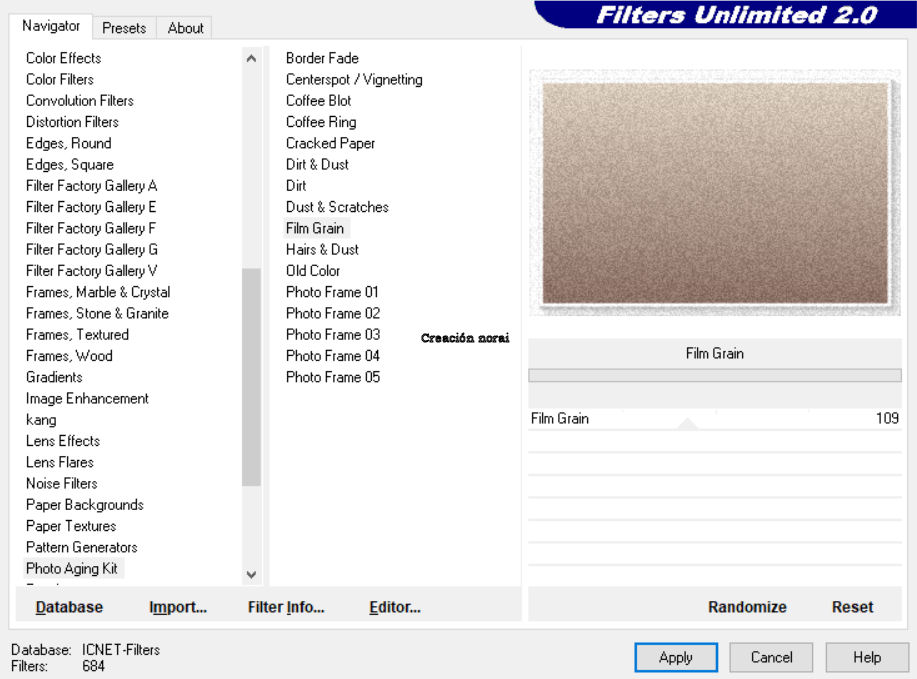Select the Navigator tab
This screenshot has height=679, width=917.
[51, 26]
